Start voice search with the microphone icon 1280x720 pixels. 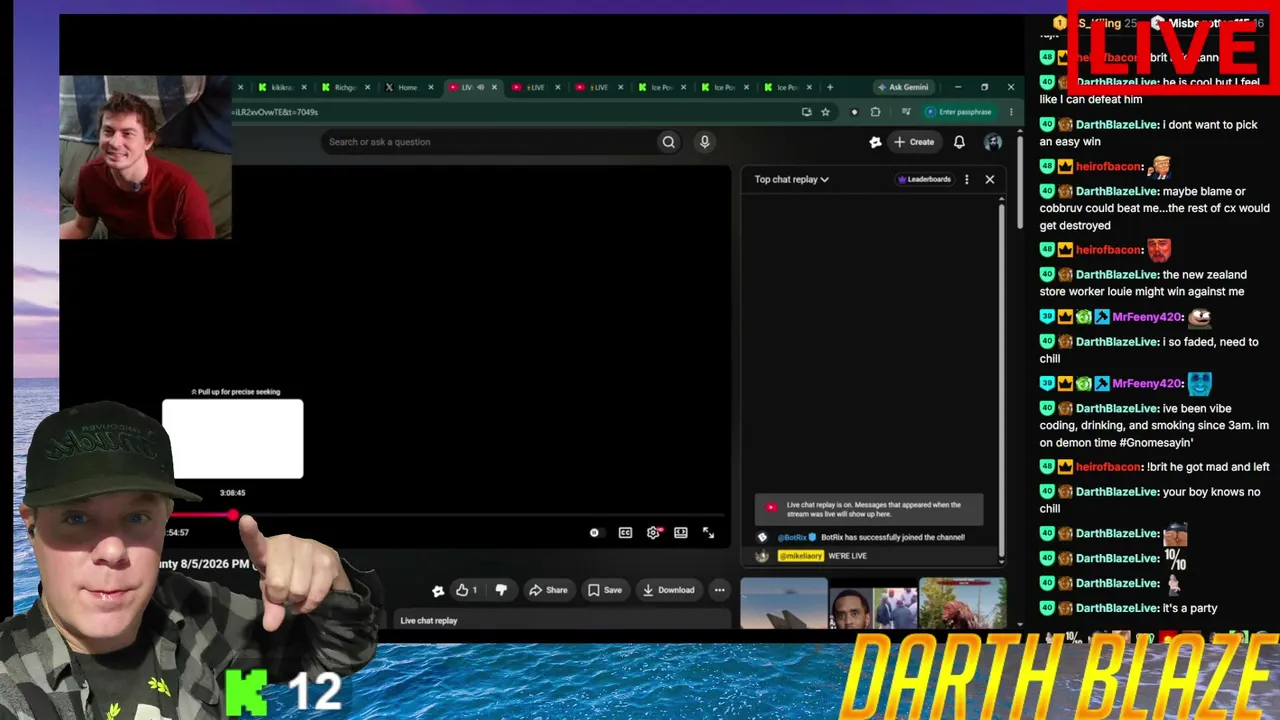click(x=704, y=142)
